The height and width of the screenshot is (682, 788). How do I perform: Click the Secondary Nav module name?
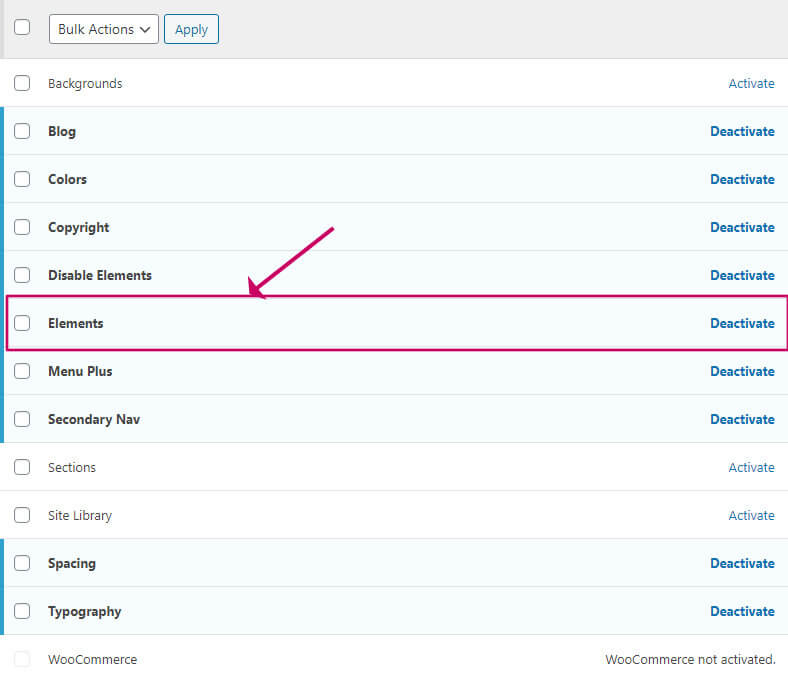pos(94,420)
